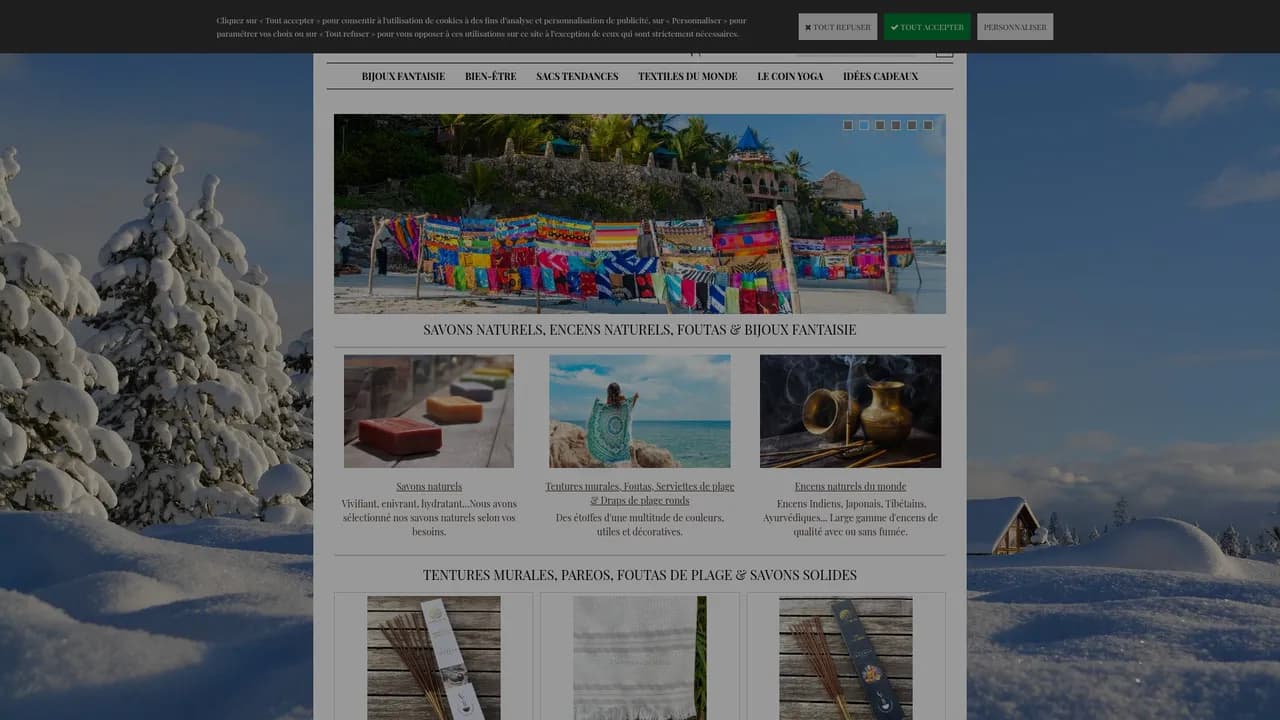This screenshot has width=1280, height=720.
Task: Open the woman with beach sheet image
Action: (x=640, y=411)
